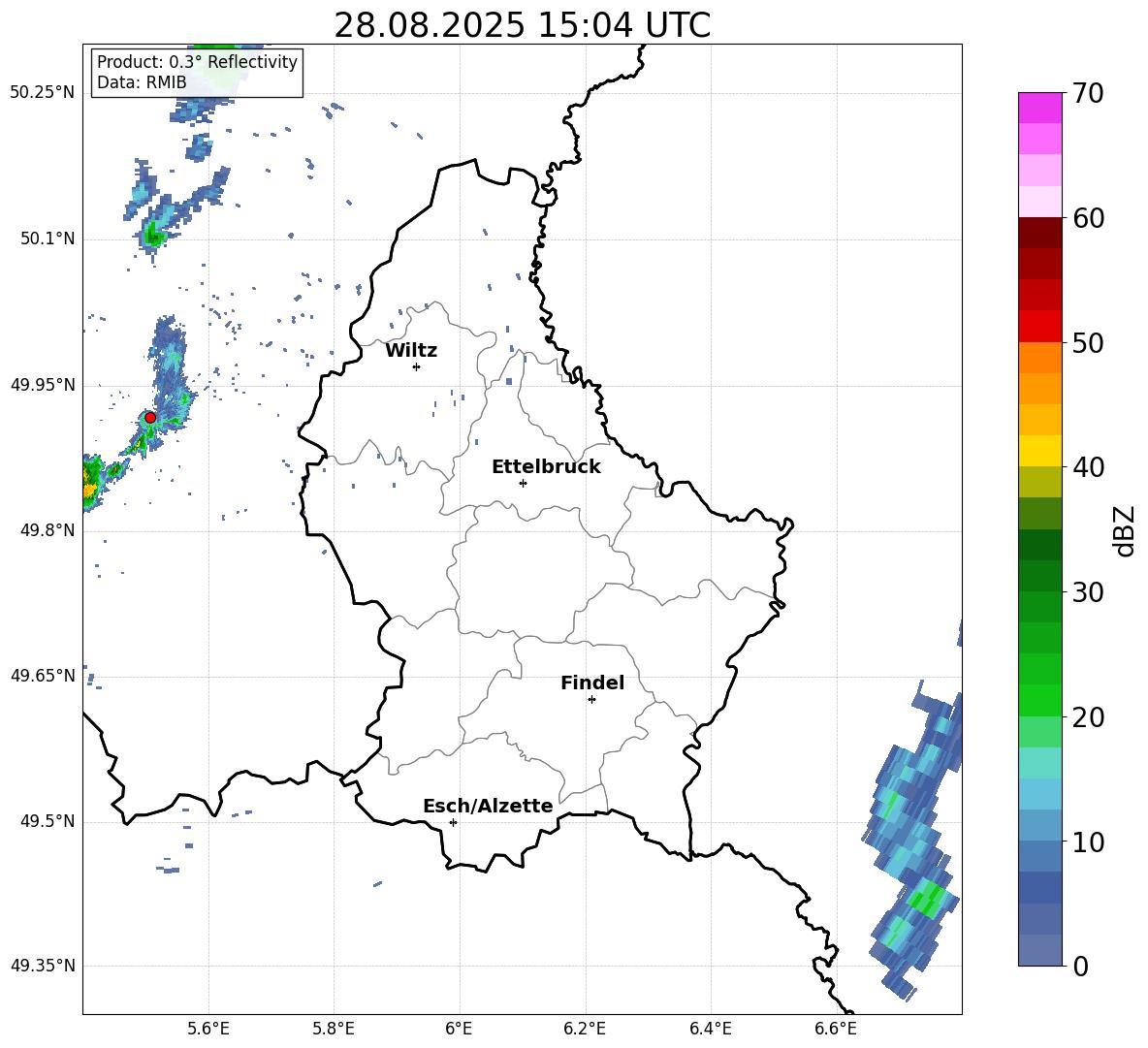Click the 6.6°E longitude label

[836, 1029]
